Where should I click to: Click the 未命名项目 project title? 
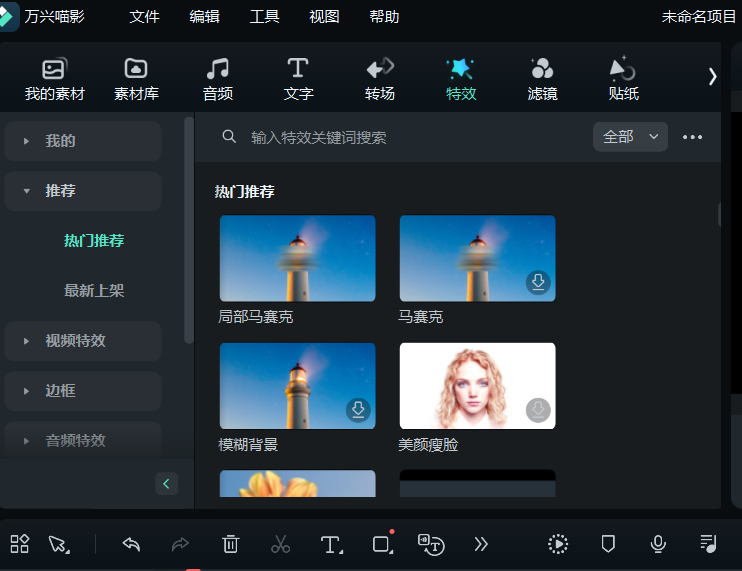(699, 17)
